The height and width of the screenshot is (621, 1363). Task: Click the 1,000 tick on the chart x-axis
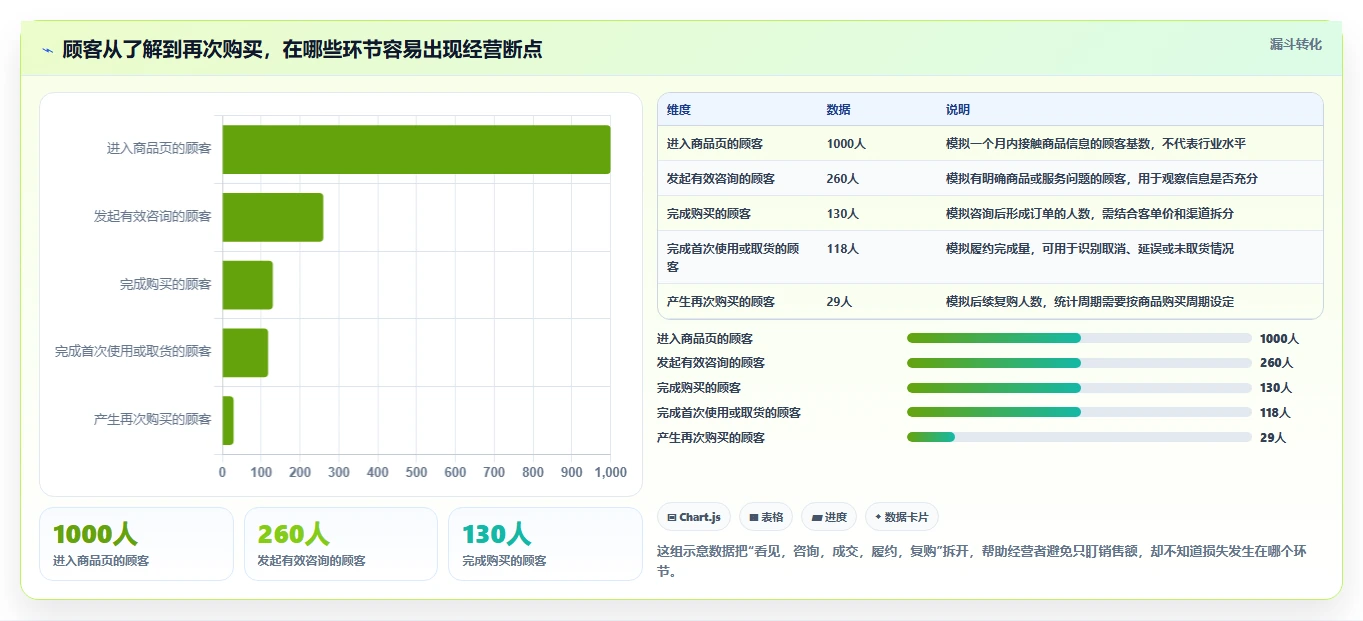click(x=610, y=472)
